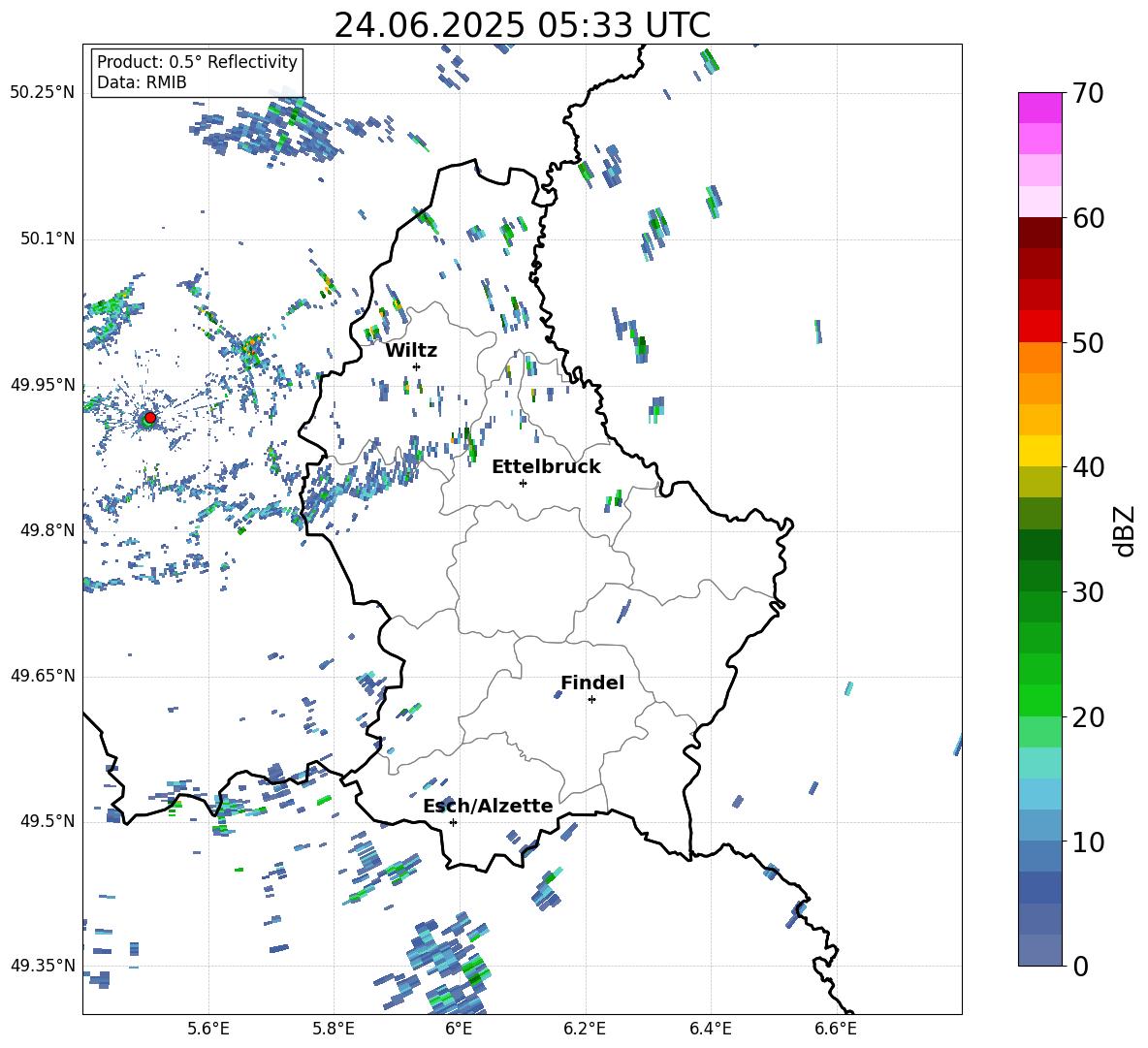The height and width of the screenshot is (1048, 1148).
Task: Click the 50.1°N latitude tick label
Action: click(x=48, y=238)
